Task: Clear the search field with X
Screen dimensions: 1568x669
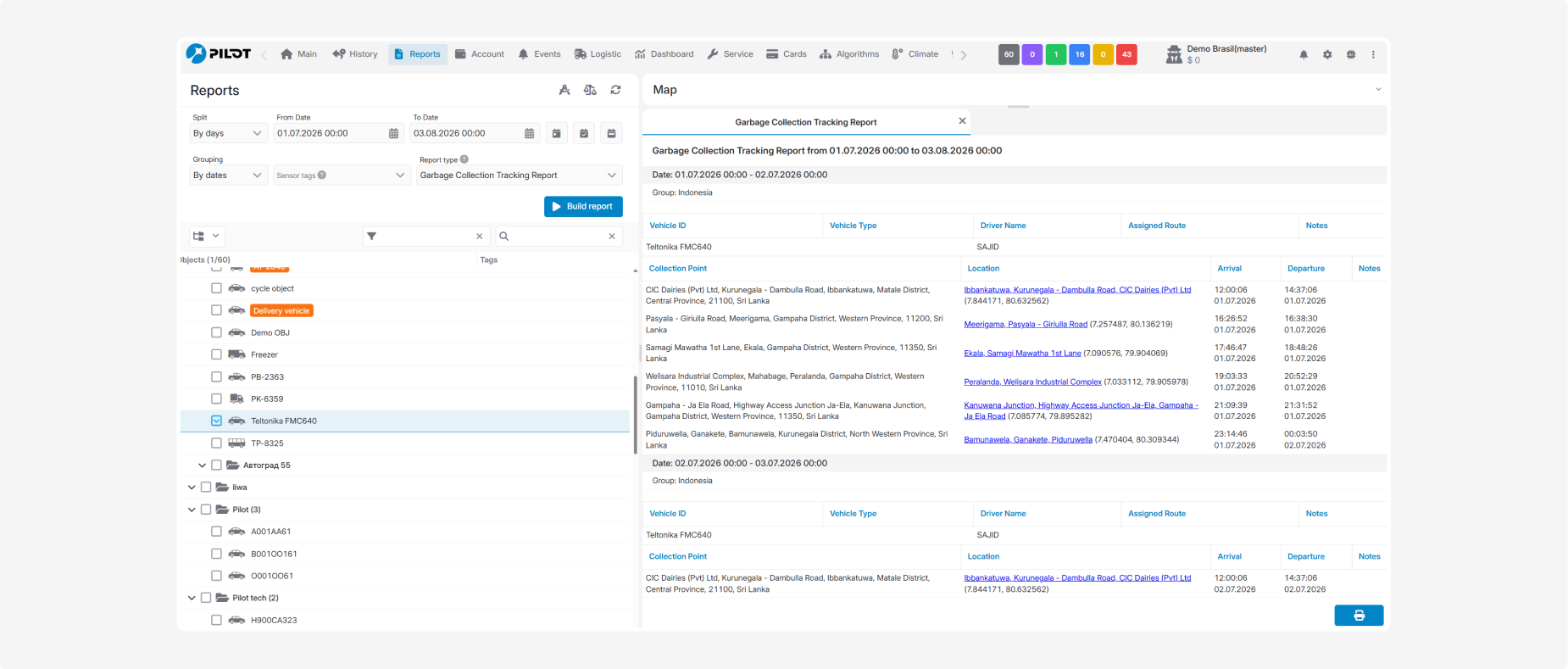Action: click(x=612, y=237)
